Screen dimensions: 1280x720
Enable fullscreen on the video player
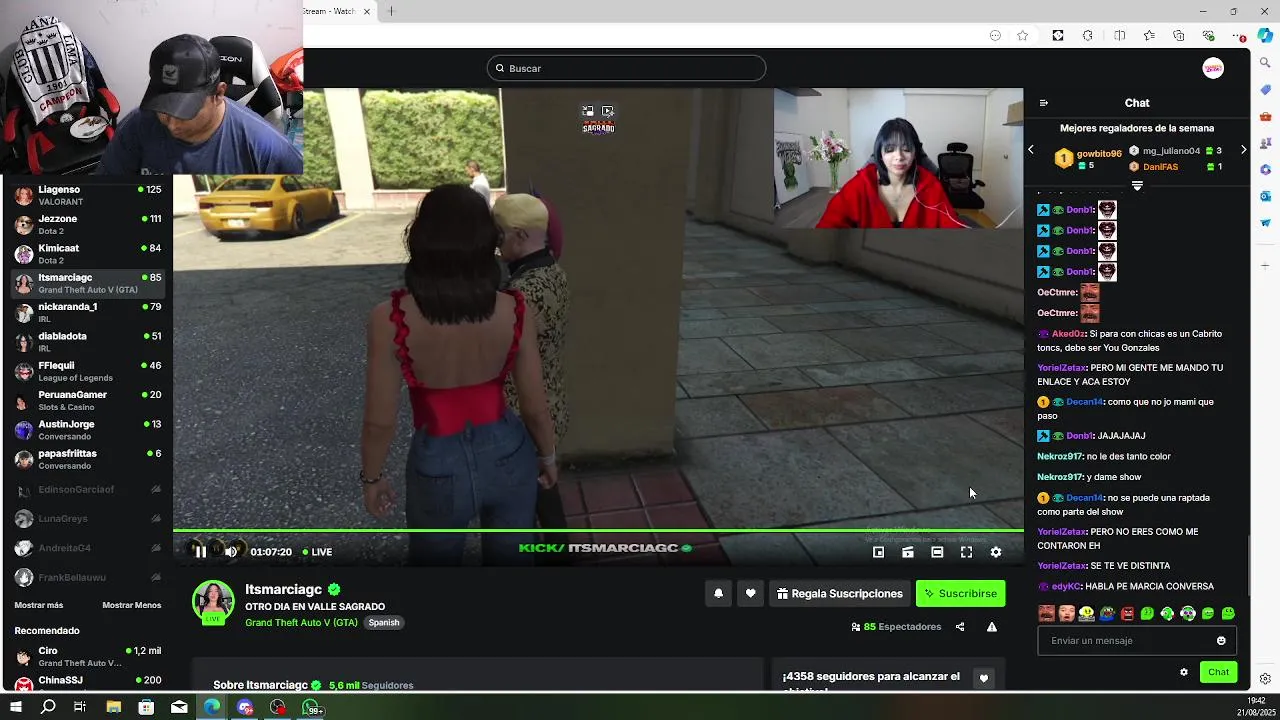pos(966,552)
